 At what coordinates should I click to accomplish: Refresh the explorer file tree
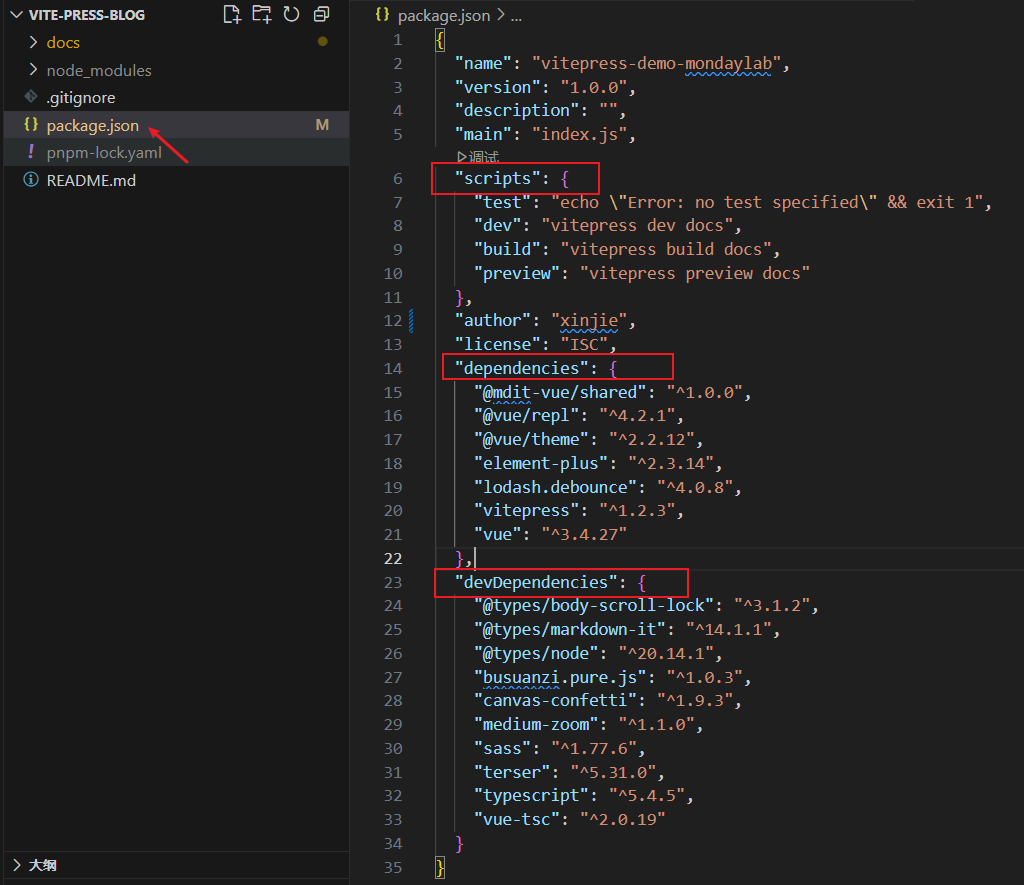click(291, 14)
